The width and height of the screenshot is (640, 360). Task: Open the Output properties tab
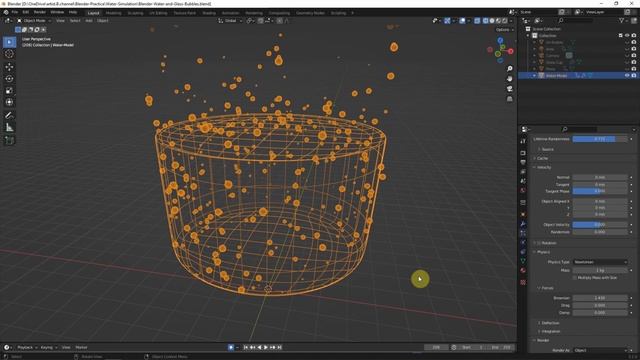(x=523, y=162)
